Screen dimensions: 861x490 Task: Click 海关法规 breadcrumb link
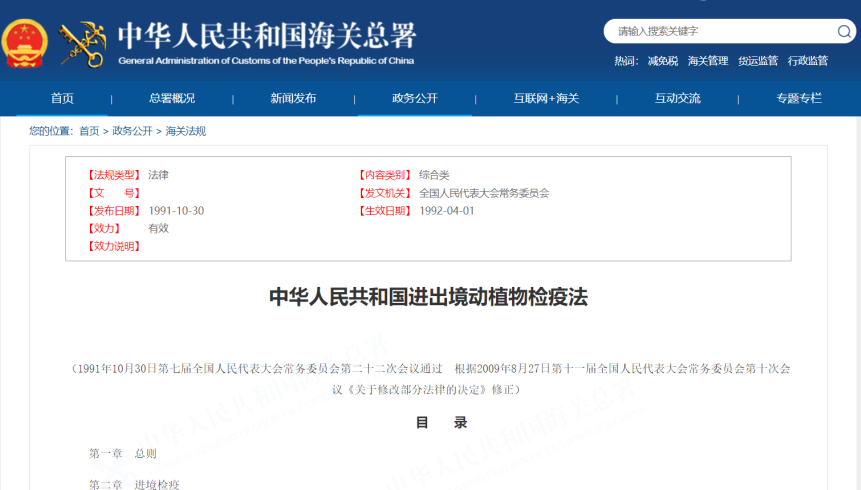[x=185, y=131]
